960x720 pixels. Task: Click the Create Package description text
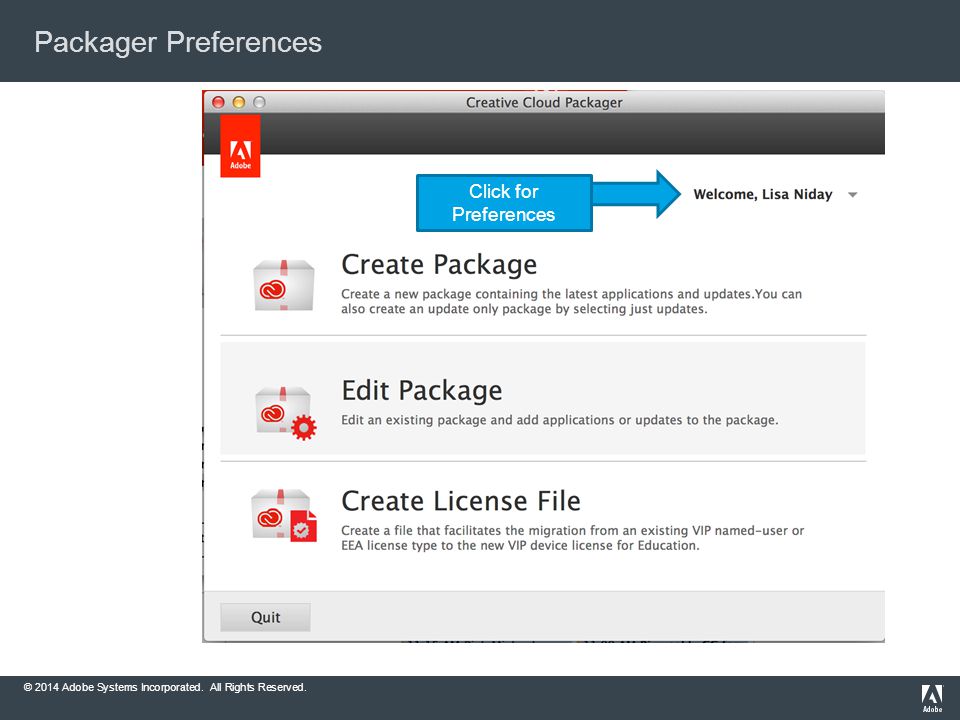click(571, 301)
